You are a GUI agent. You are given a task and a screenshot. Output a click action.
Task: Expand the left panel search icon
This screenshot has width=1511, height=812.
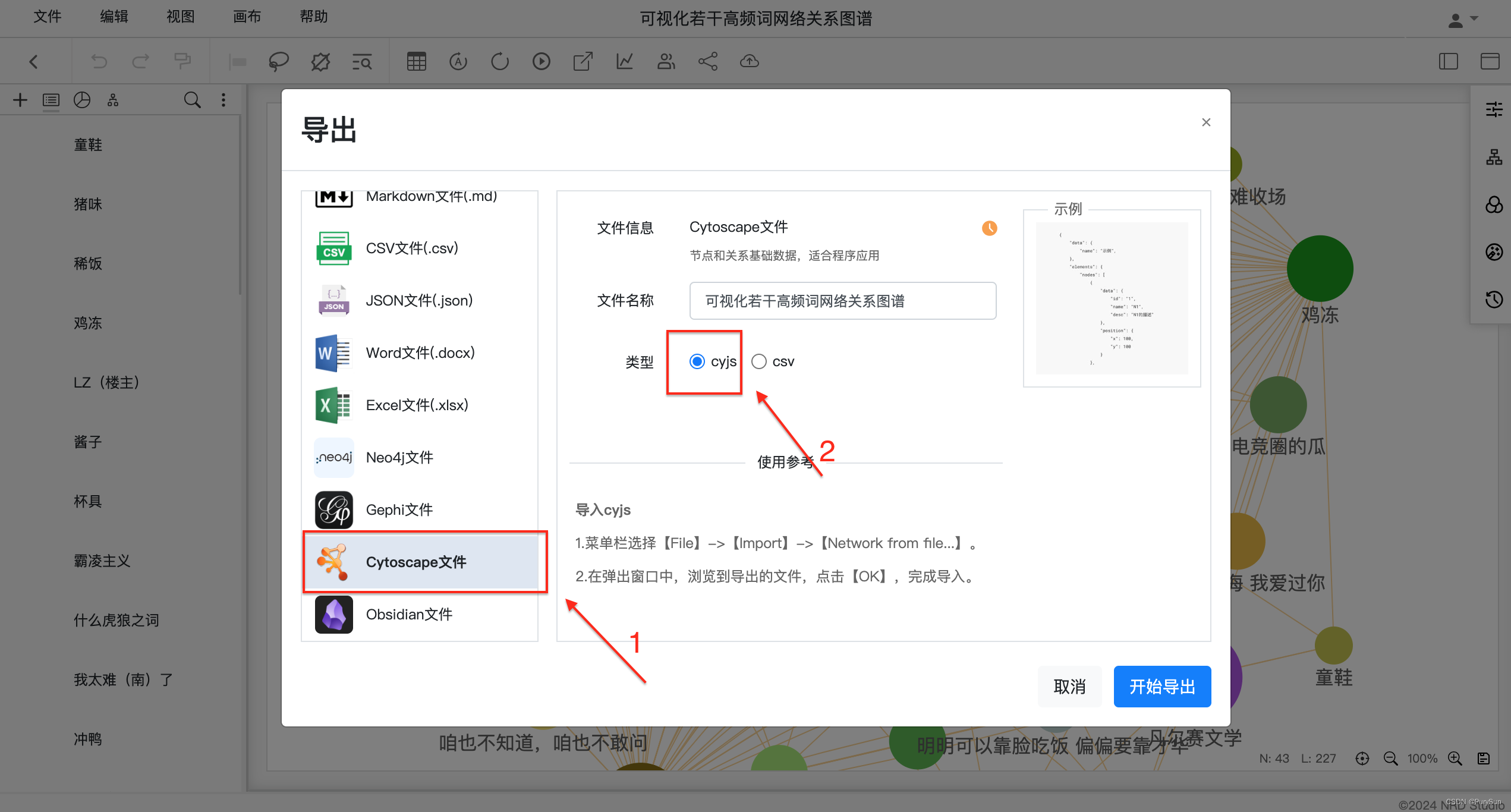tap(192, 100)
